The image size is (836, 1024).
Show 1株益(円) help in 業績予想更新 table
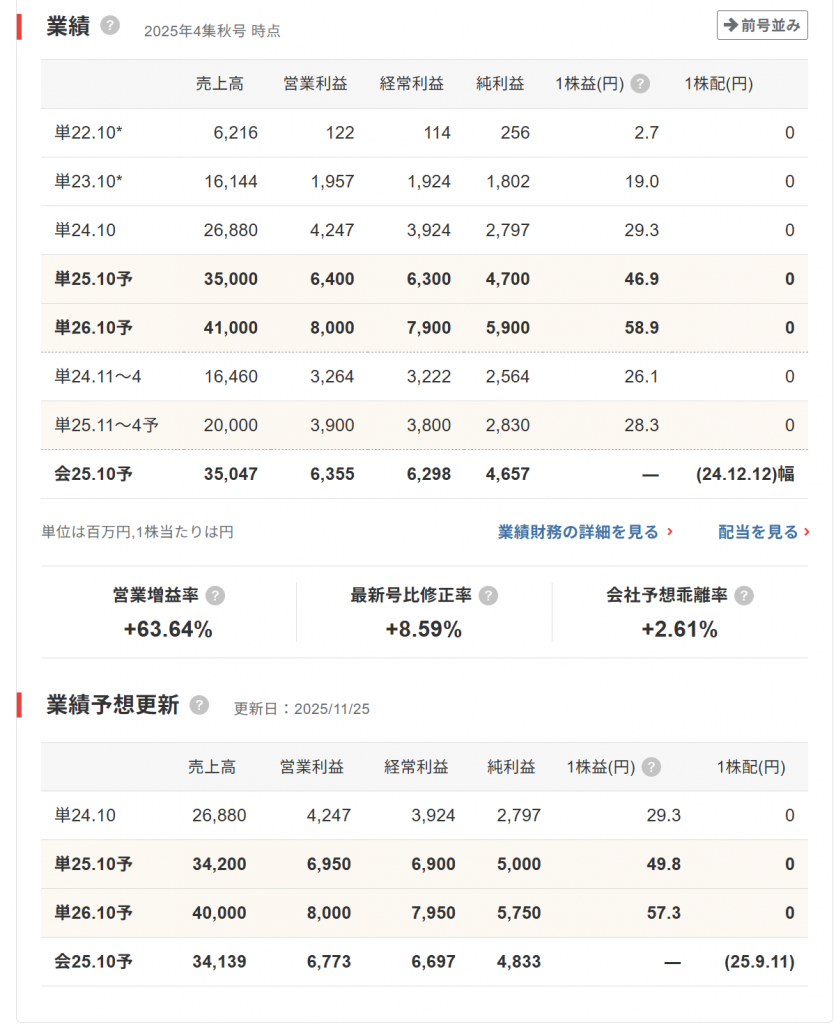[652, 767]
